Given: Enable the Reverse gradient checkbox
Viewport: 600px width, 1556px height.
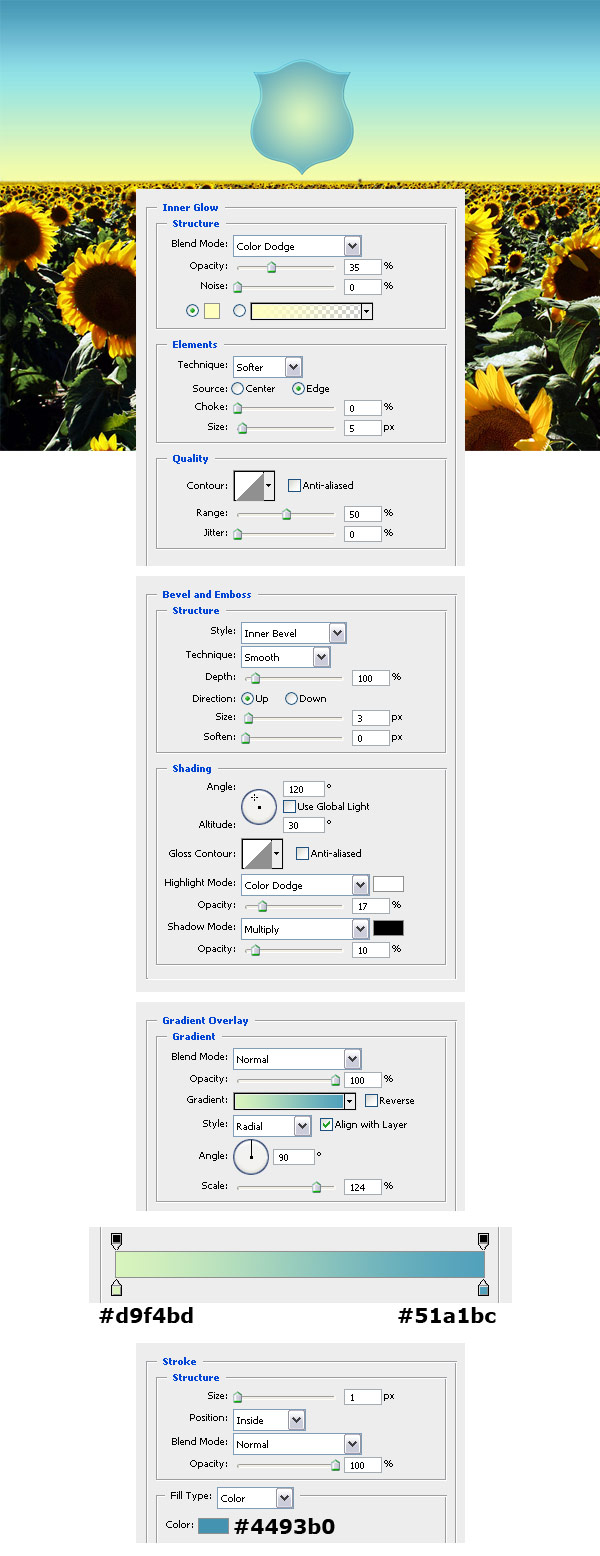Looking at the screenshot, I should (x=371, y=1101).
